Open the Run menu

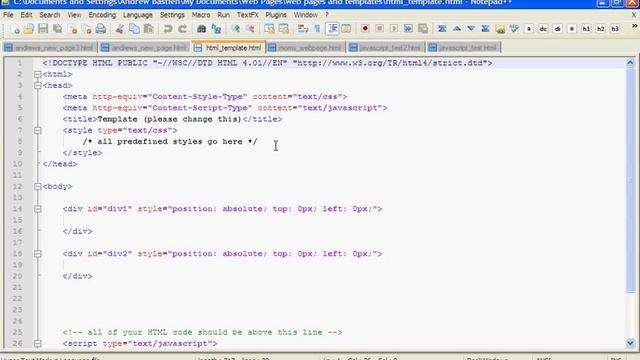[223, 15]
